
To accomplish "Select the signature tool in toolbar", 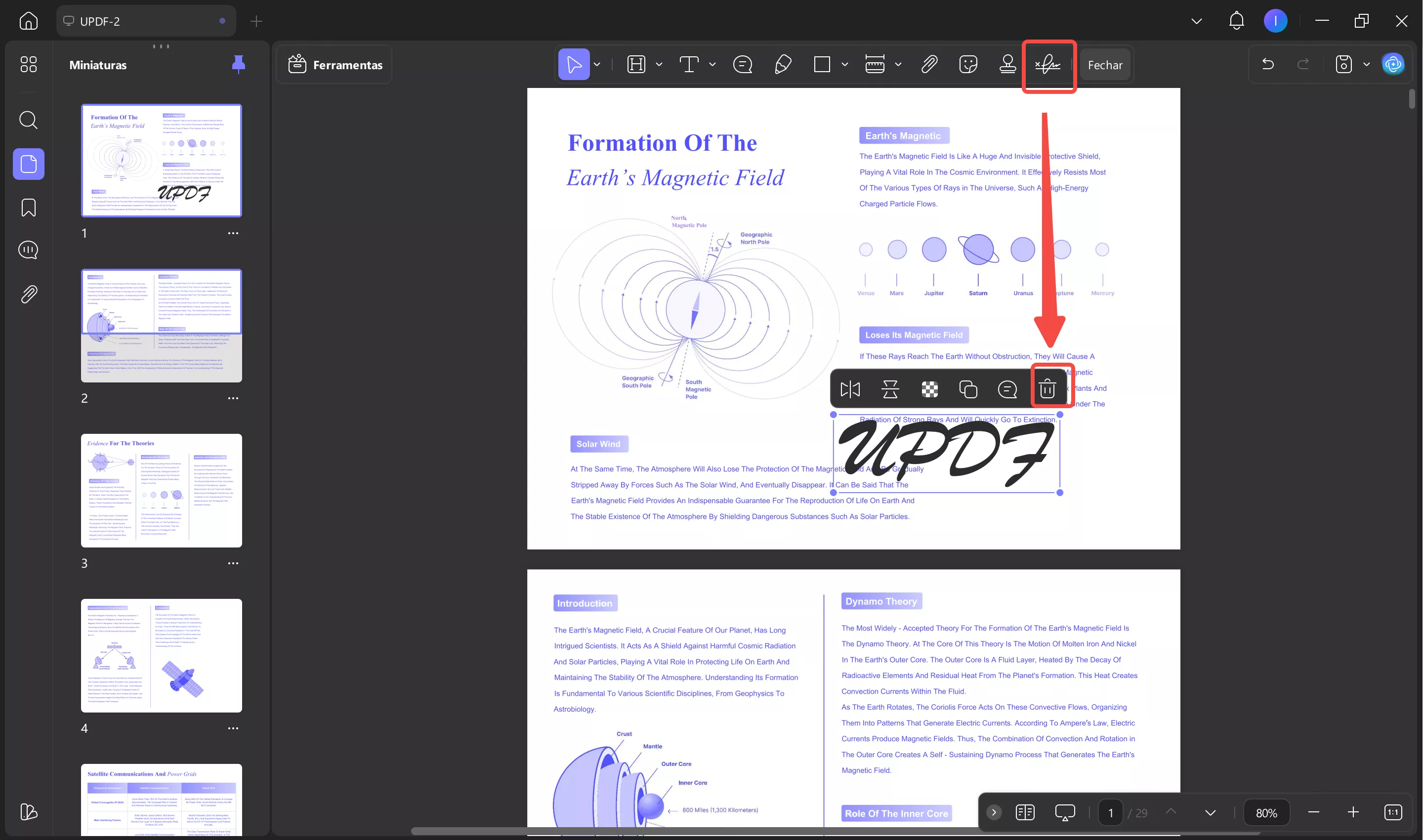I will point(1047,65).
